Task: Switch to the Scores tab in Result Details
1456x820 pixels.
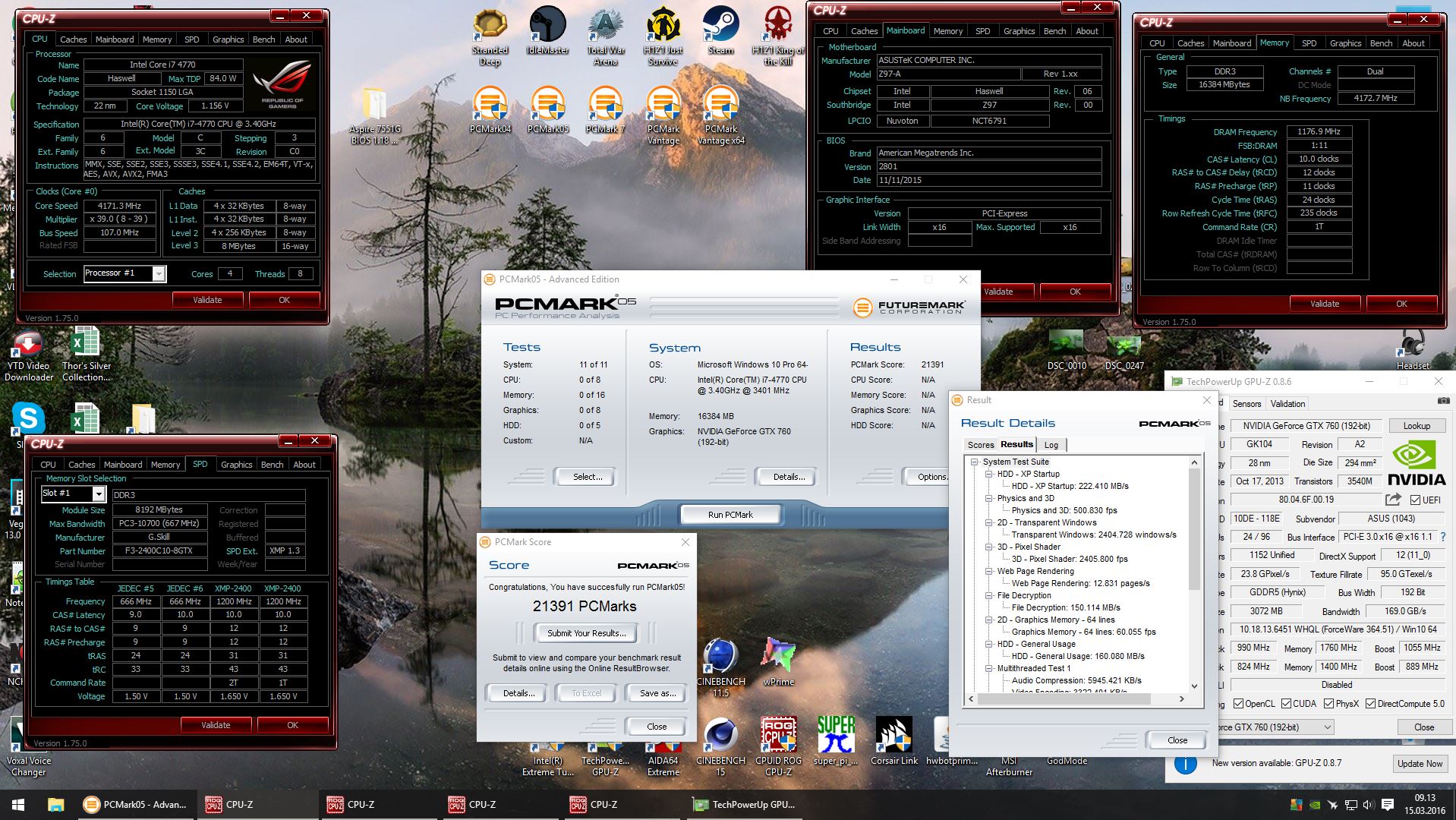Action: (980, 445)
